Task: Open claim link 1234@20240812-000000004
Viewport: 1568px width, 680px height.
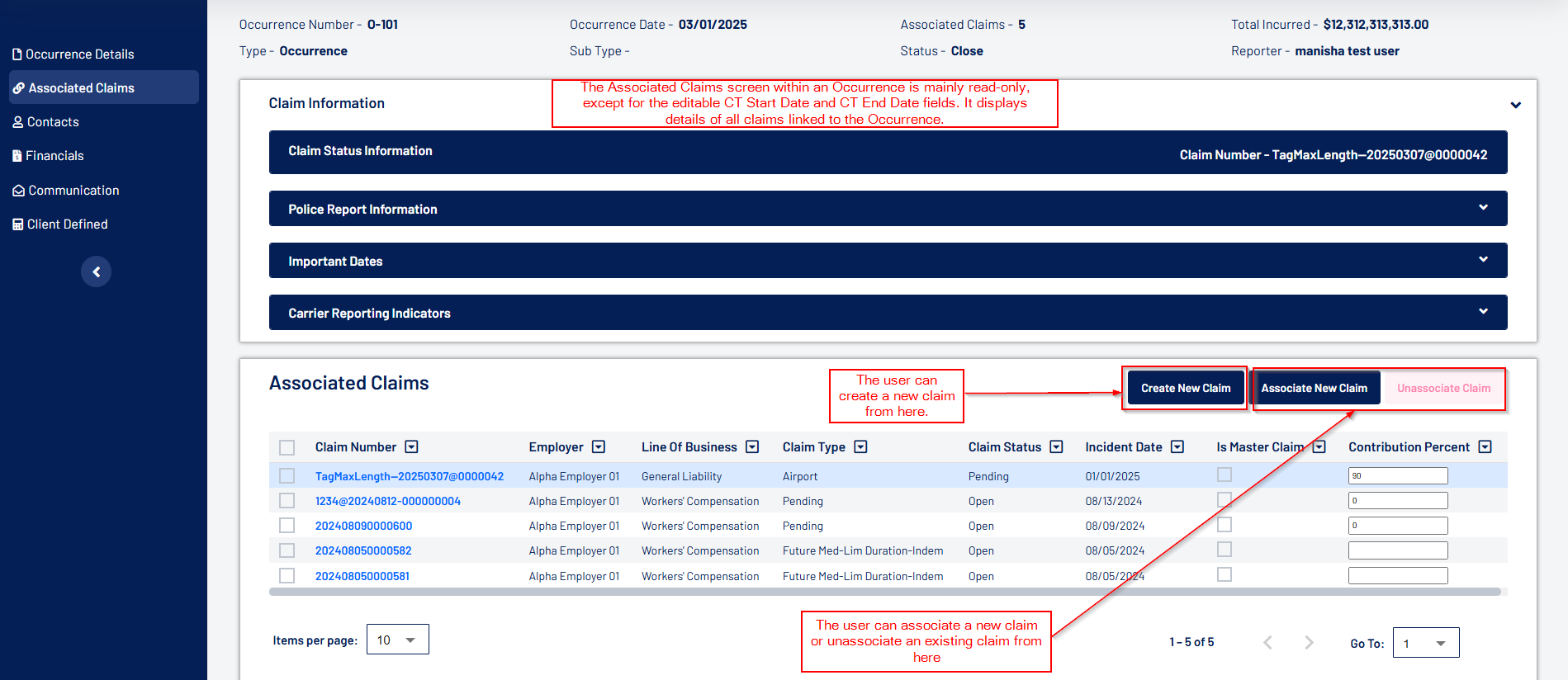Action: (x=388, y=501)
